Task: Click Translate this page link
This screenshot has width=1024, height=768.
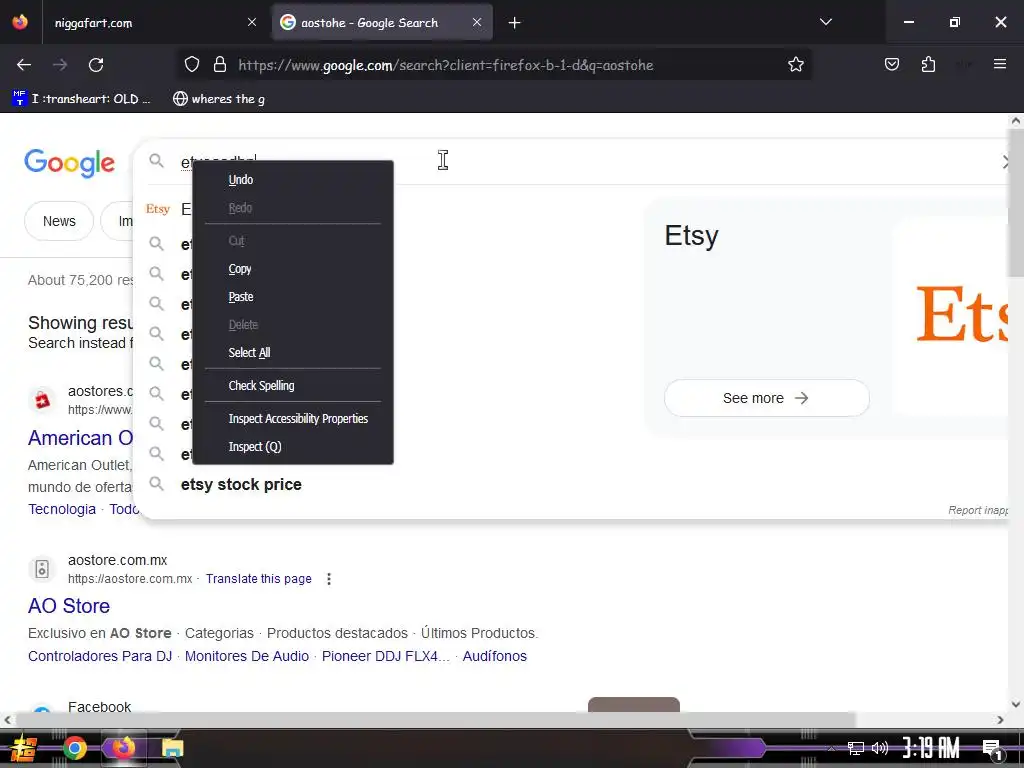Action: click(x=259, y=579)
